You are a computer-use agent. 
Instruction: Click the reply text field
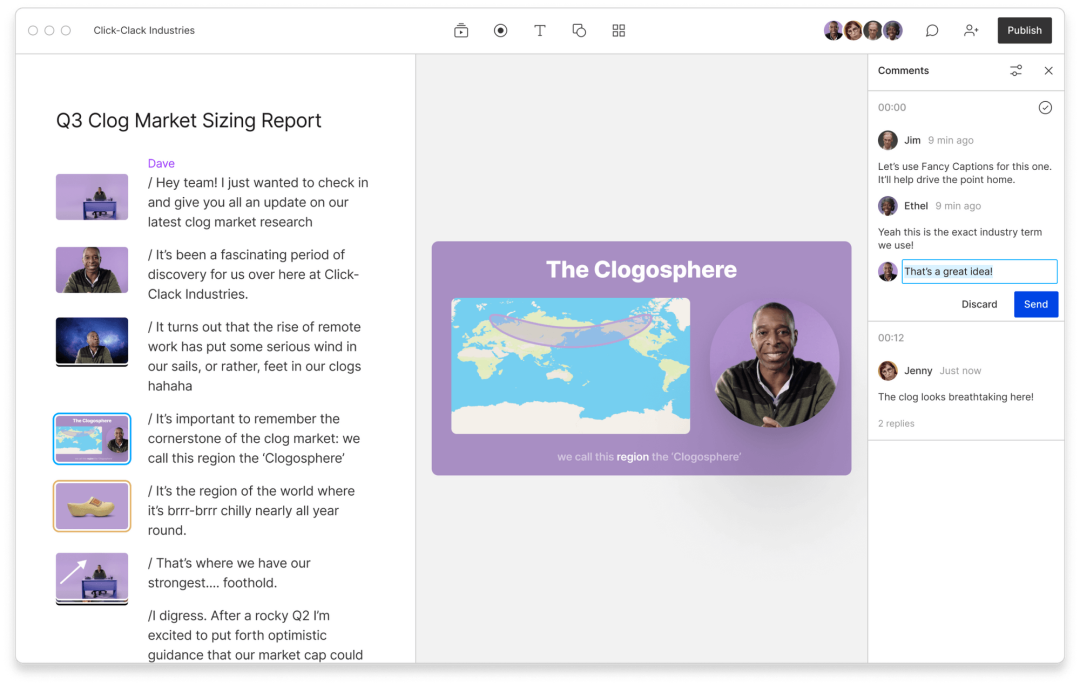click(979, 271)
